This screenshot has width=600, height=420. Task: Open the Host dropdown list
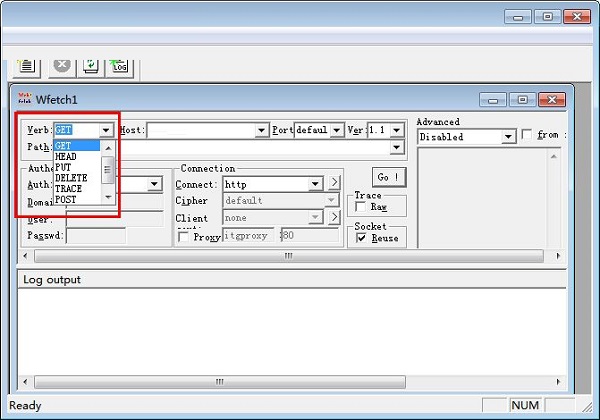coord(262,130)
